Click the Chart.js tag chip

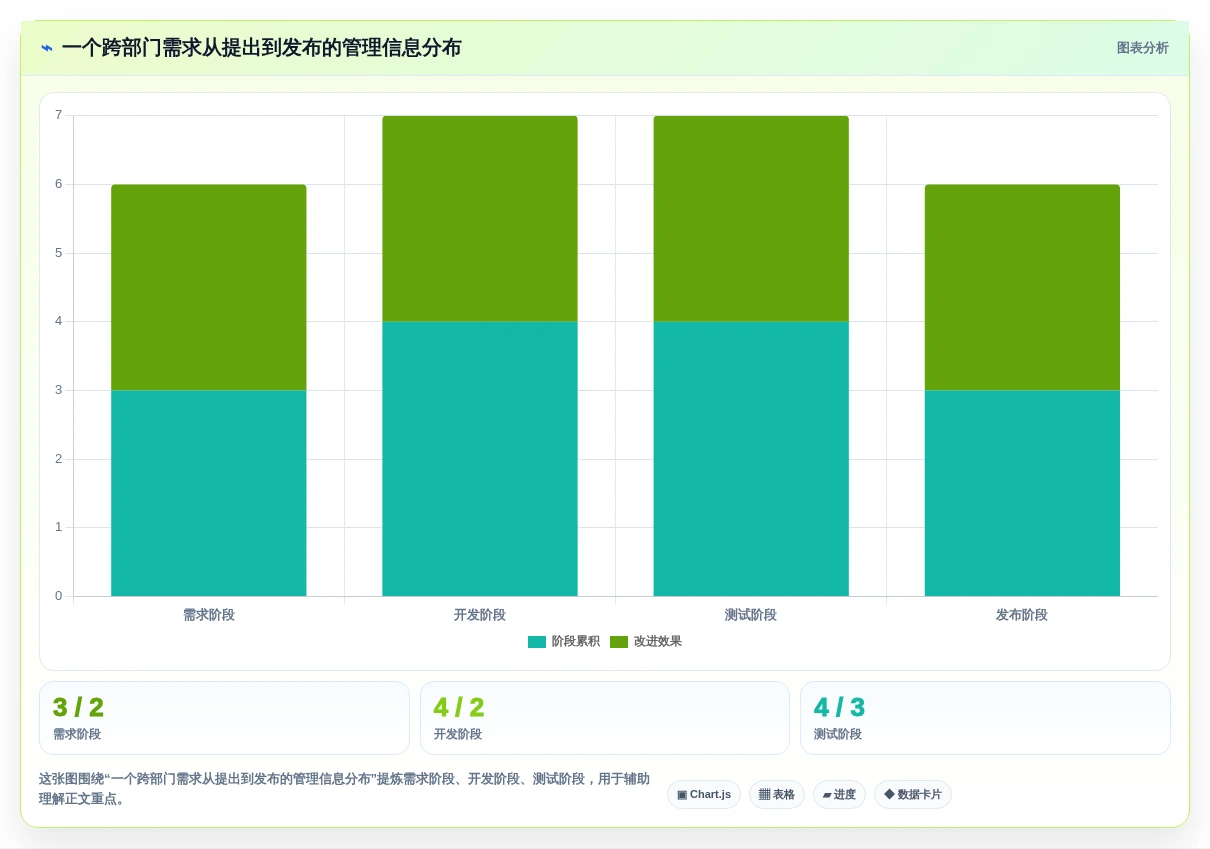[704, 795]
